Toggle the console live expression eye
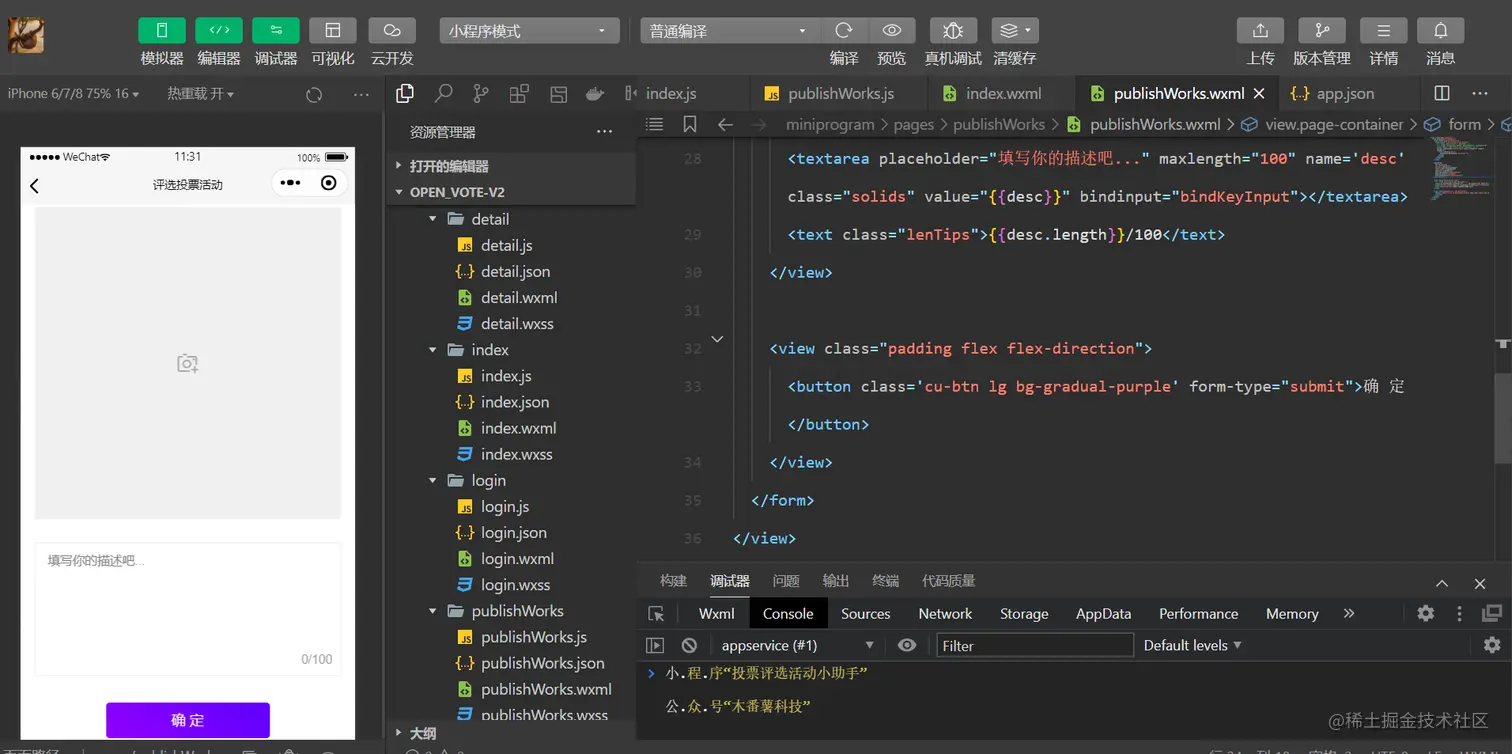 tap(907, 645)
